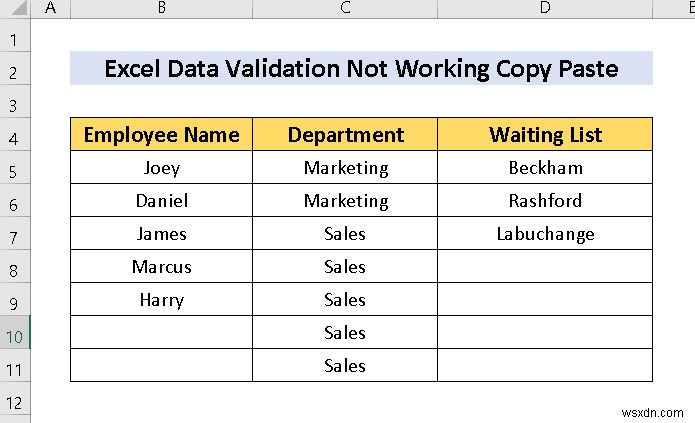This screenshot has height=423, width=695.
Task: Select the Labuchange cell
Action: click(x=545, y=234)
